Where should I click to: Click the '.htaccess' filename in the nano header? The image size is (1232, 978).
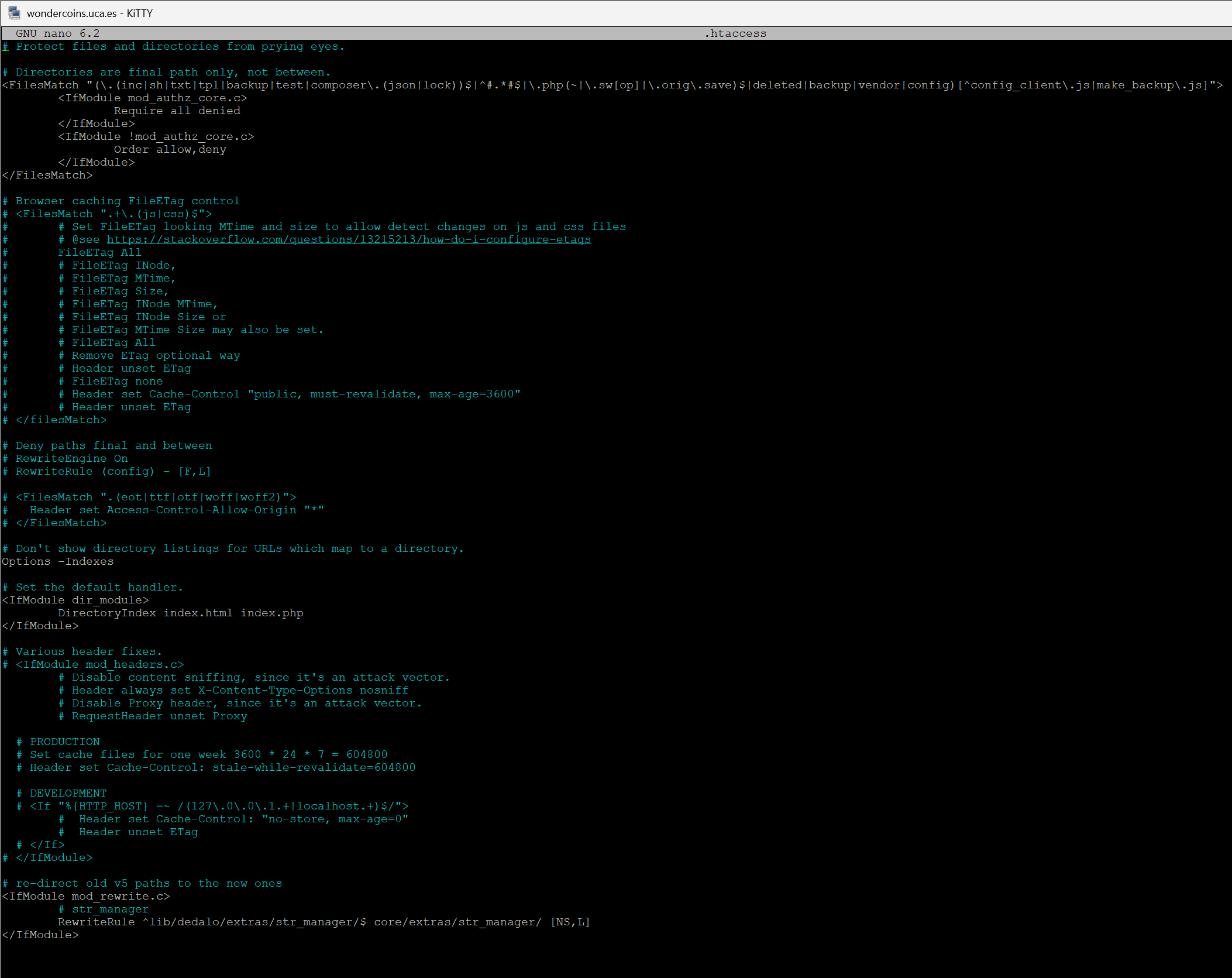point(735,33)
